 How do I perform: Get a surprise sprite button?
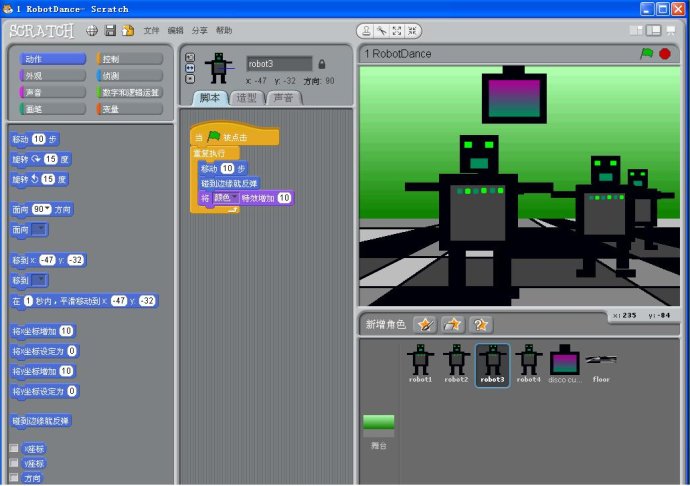coord(481,325)
